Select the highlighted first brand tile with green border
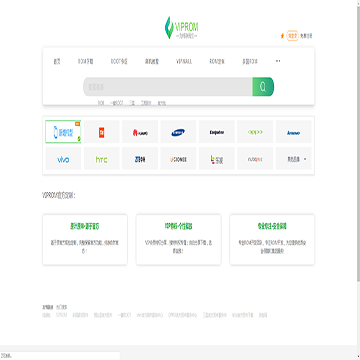The width and height of the screenshot is (360, 360). pos(63,132)
